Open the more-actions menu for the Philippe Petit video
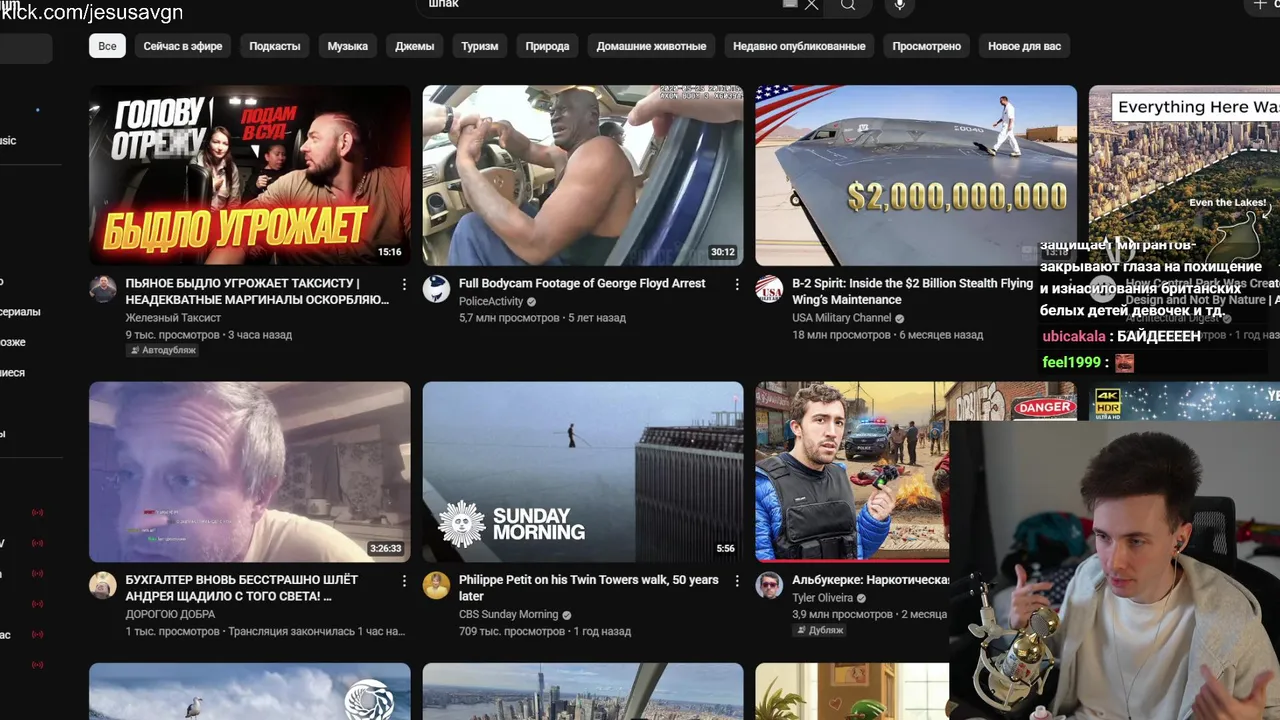The height and width of the screenshot is (720, 1280). point(737,581)
